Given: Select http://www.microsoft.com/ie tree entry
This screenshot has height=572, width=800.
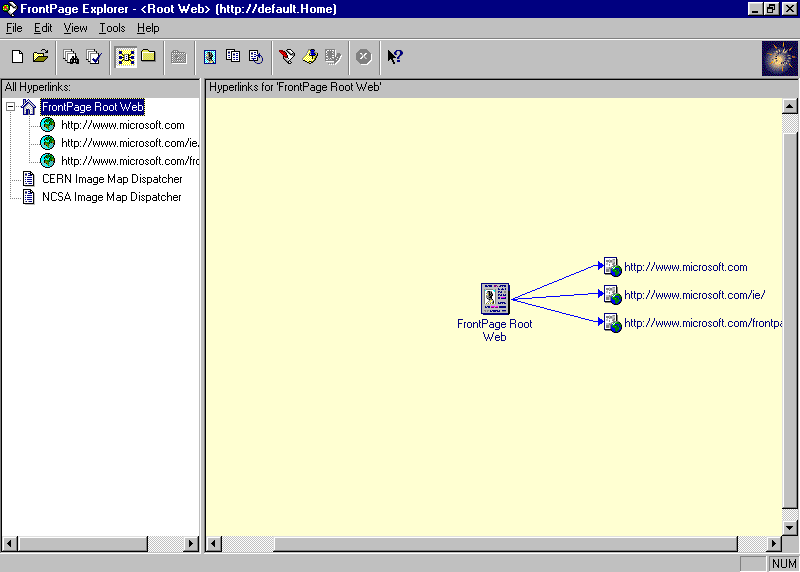Looking at the screenshot, I should pyautogui.click(x=130, y=143).
